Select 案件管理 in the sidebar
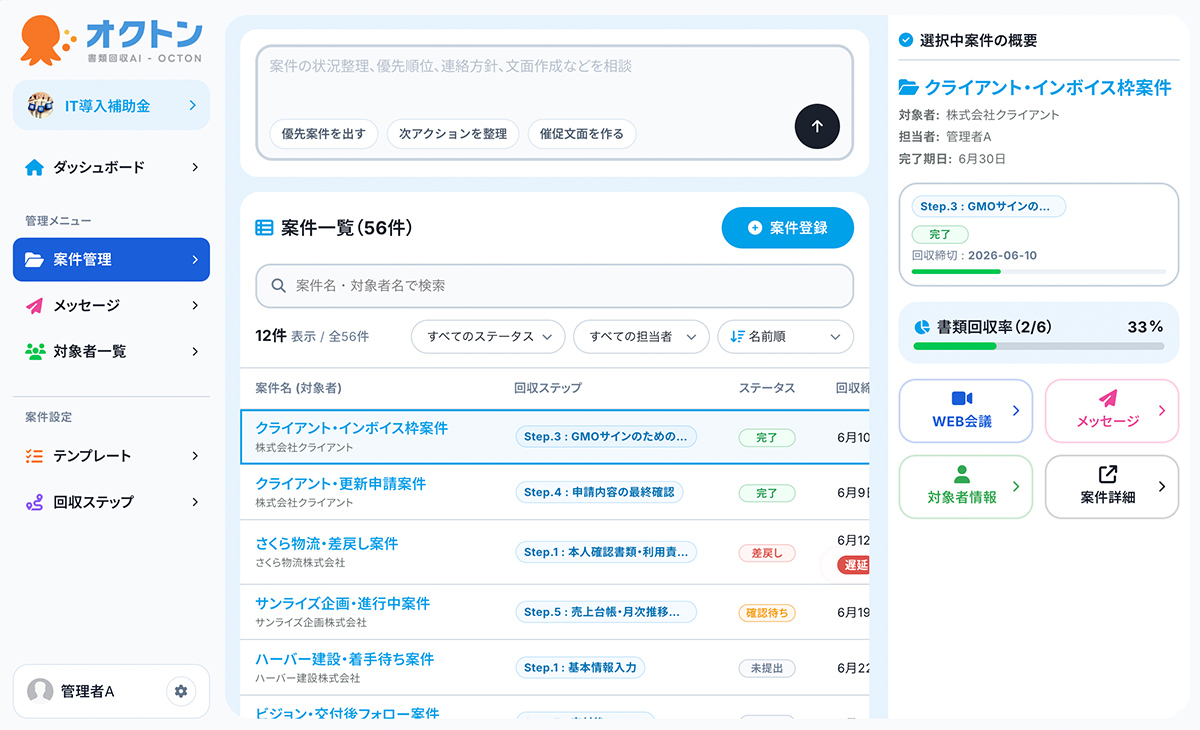 (x=111, y=260)
